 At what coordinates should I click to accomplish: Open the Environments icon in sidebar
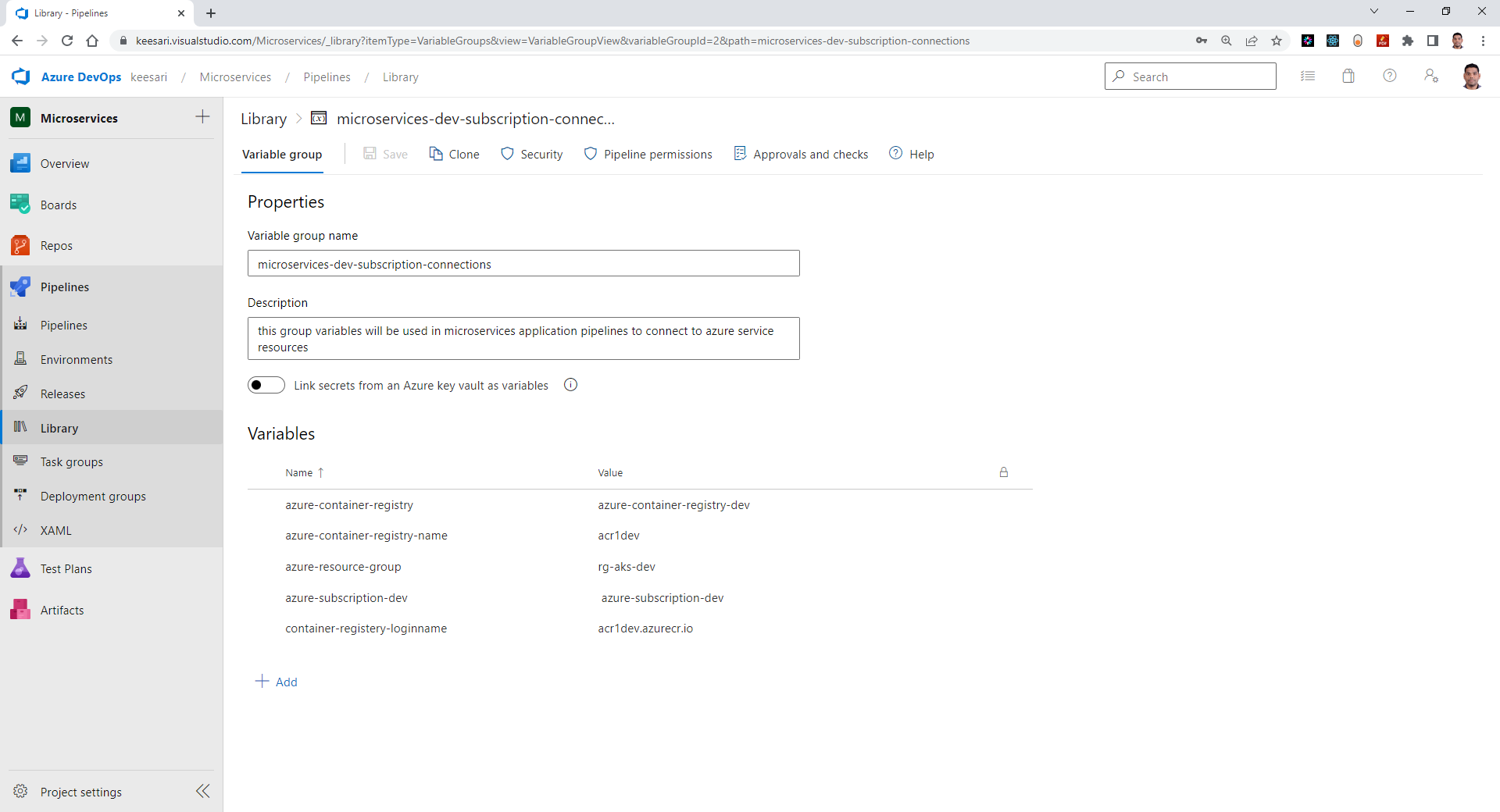click(x=20, y=359)
